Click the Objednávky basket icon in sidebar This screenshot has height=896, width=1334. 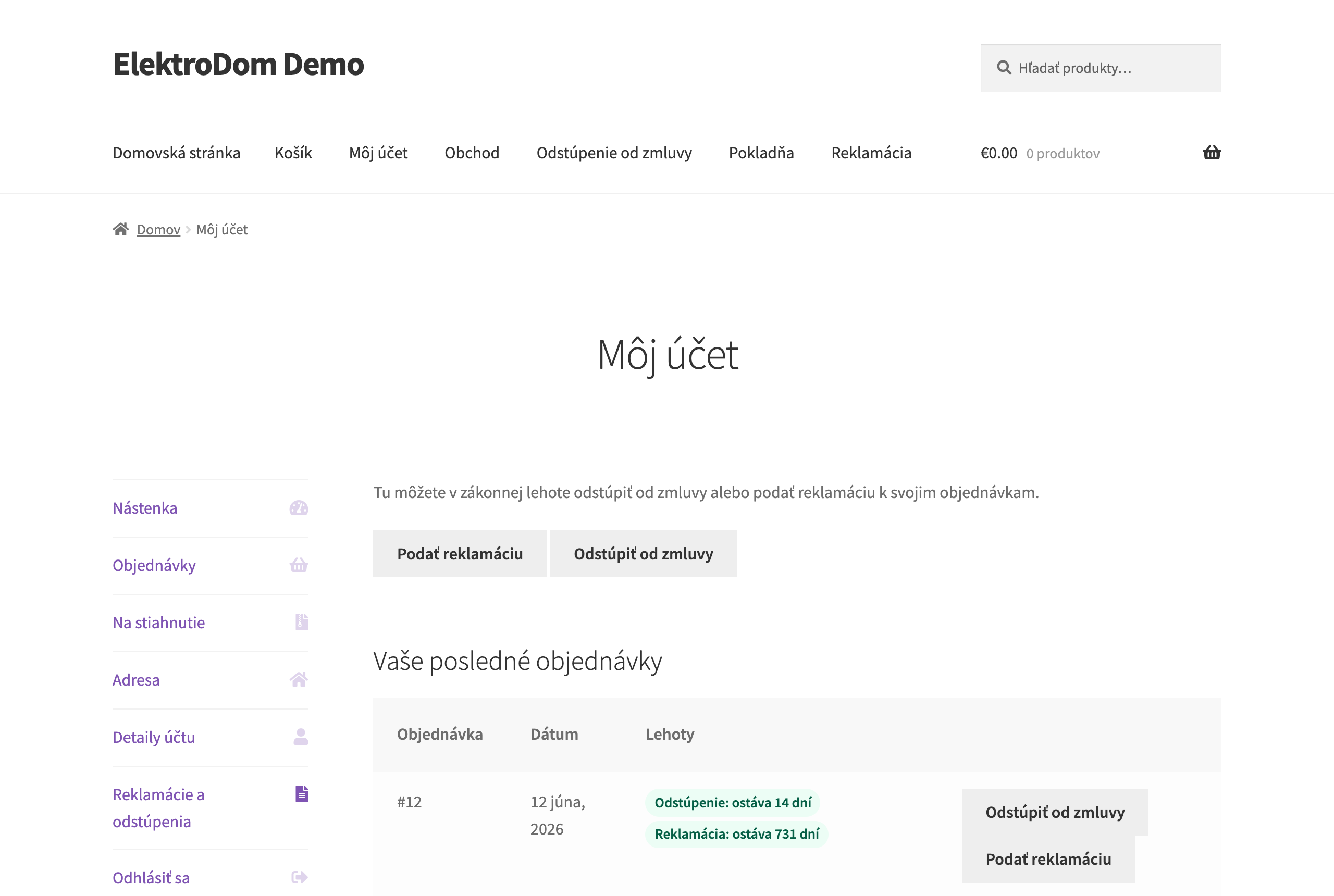click(299, 565)
